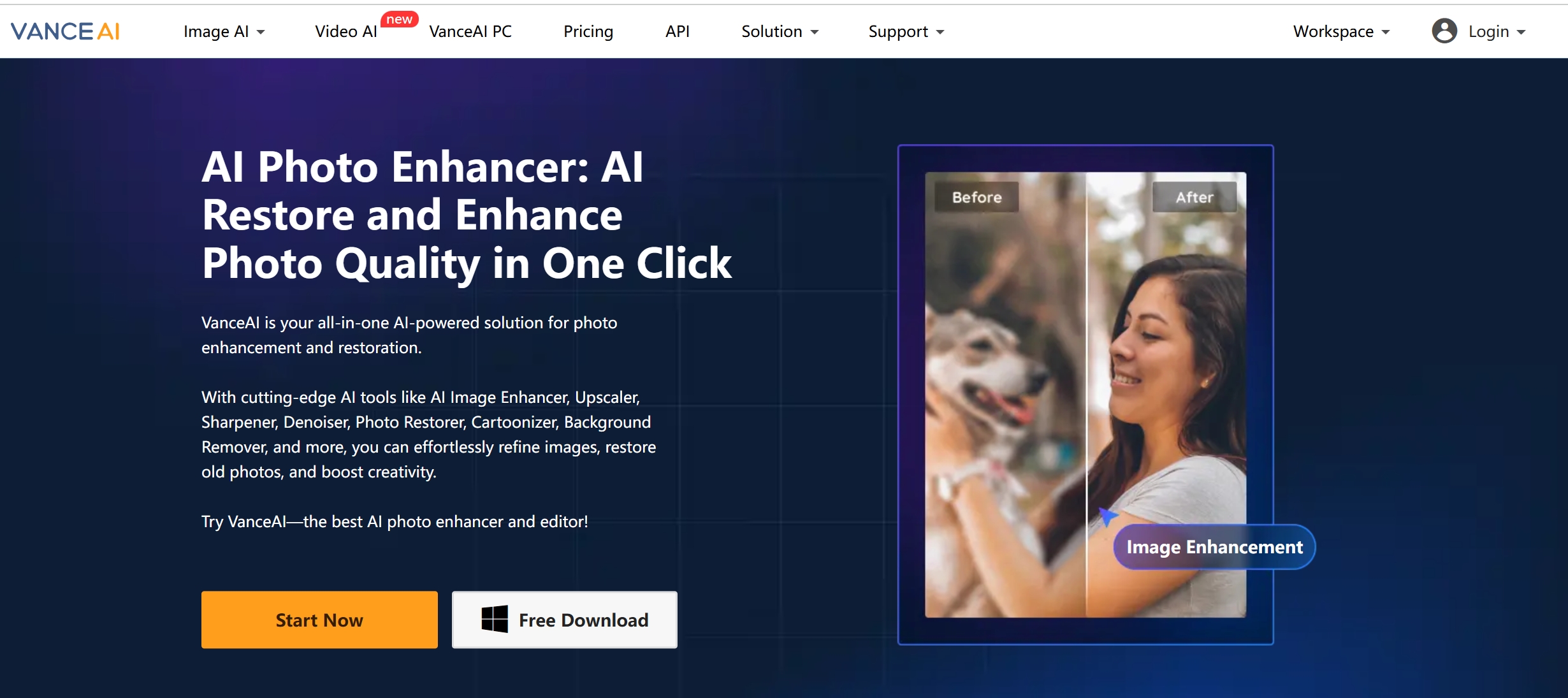Open the API page
1568x698 pixels.
pos(678,31)
